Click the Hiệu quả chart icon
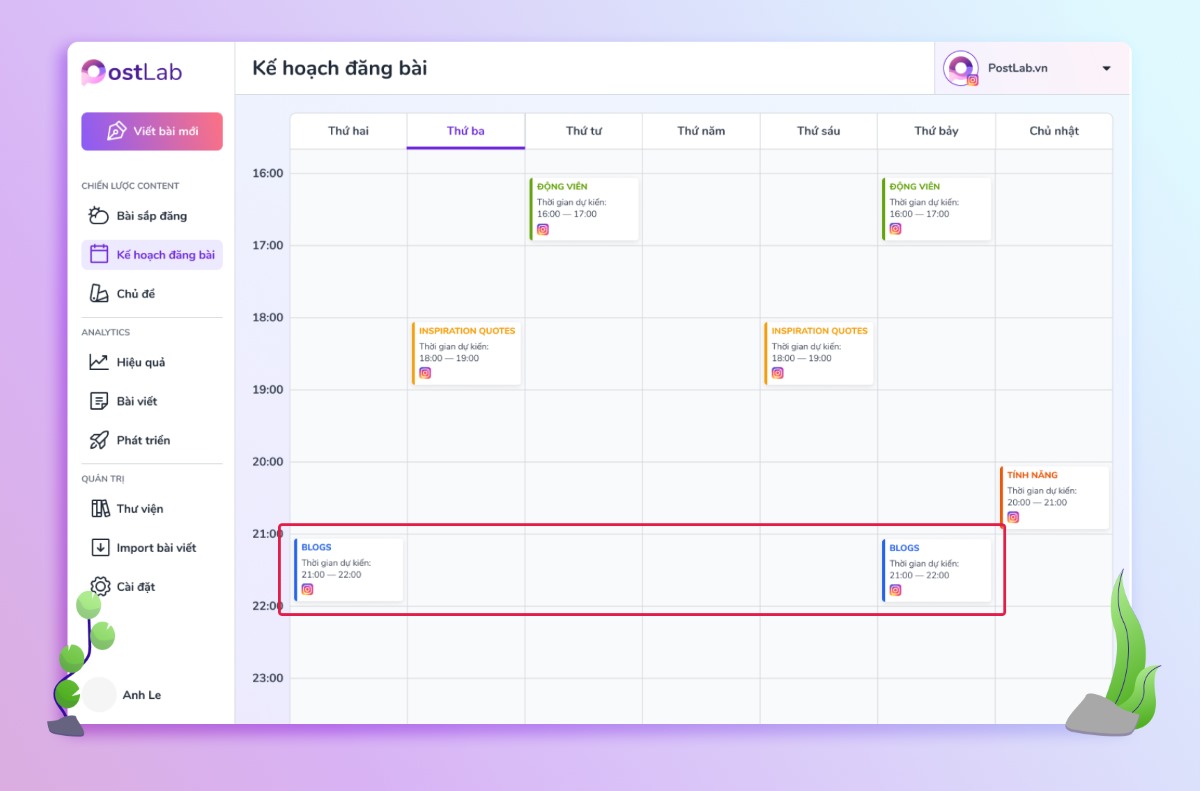This screenshot has width=1200, height=791. [x=99, y=362]
